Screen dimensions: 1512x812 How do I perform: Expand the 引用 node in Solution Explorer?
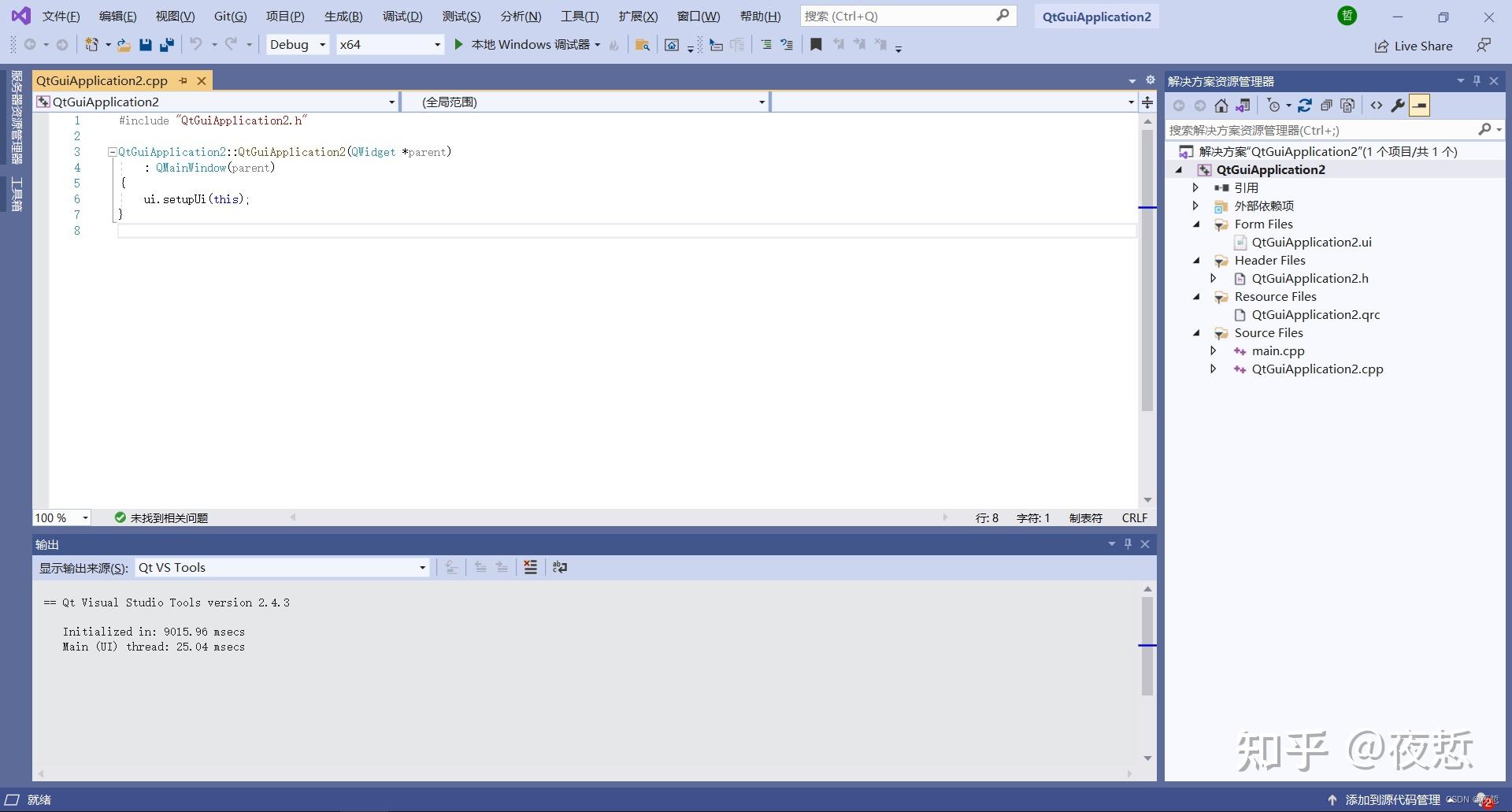[x=1196, y=187]
